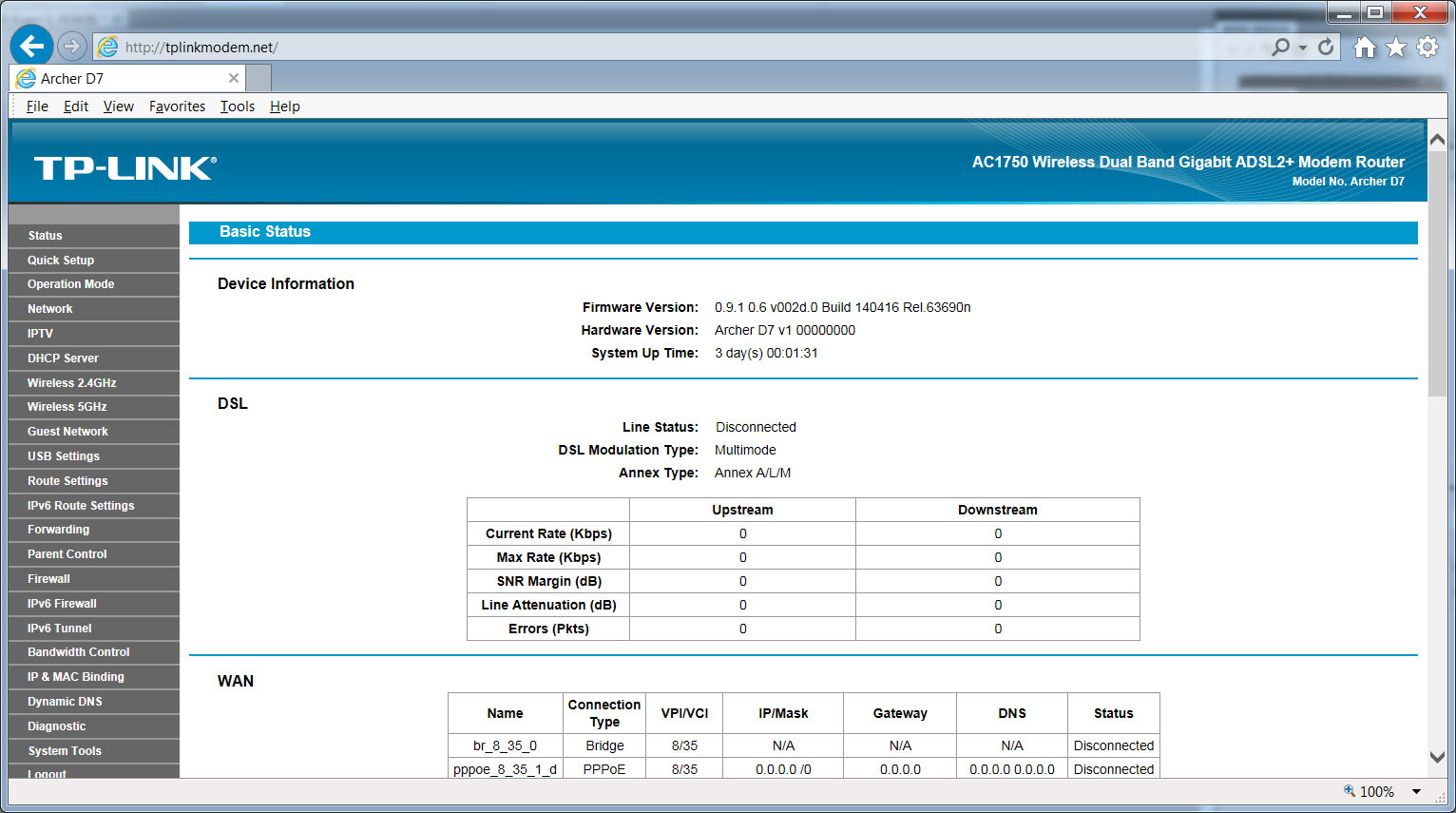Maximize the browser window
The width and height of the screenshot is (1456, 813).
click(x=1374, y=12)
